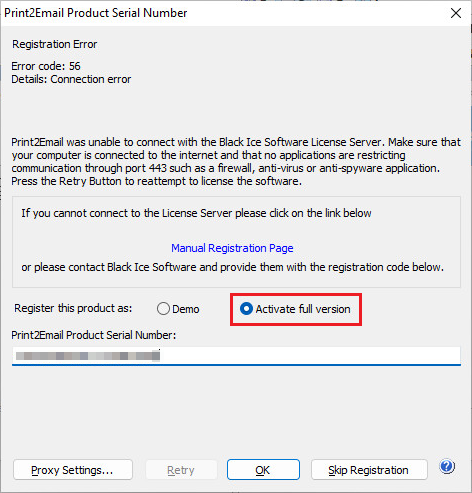Click the Retry button
472x493 pixels.
point(181,470)
